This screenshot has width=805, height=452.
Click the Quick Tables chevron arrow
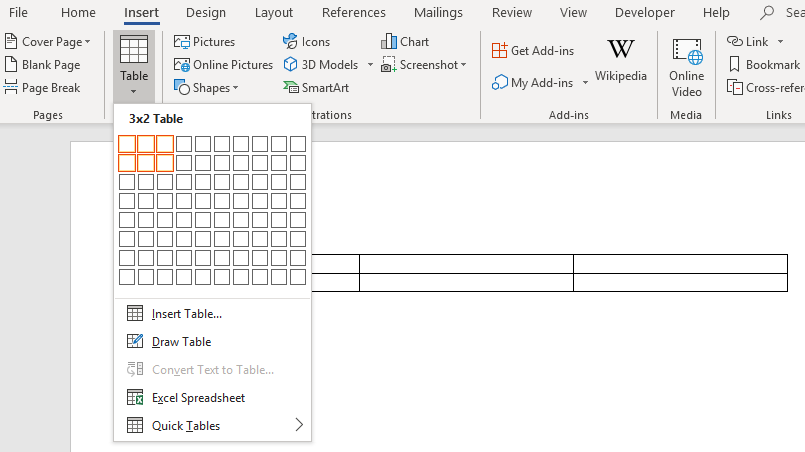[x=299, y=425]
